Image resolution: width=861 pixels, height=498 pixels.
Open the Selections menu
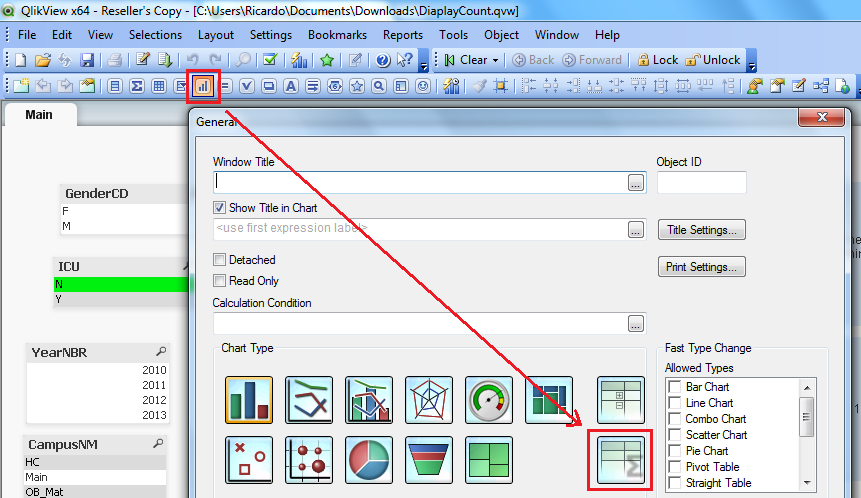click(155, 35)
